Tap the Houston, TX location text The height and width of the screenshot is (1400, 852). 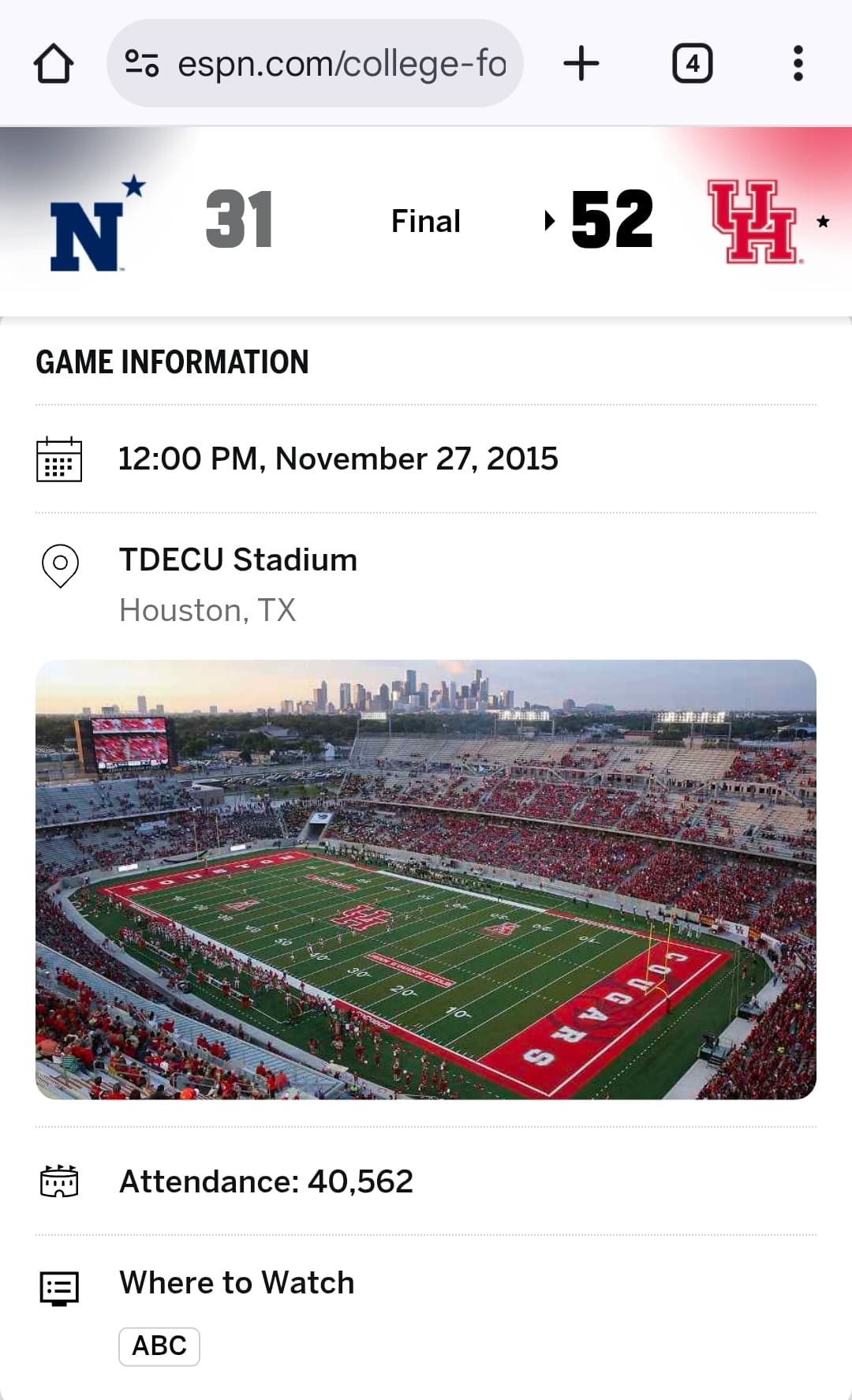click(x=207, y=610)
